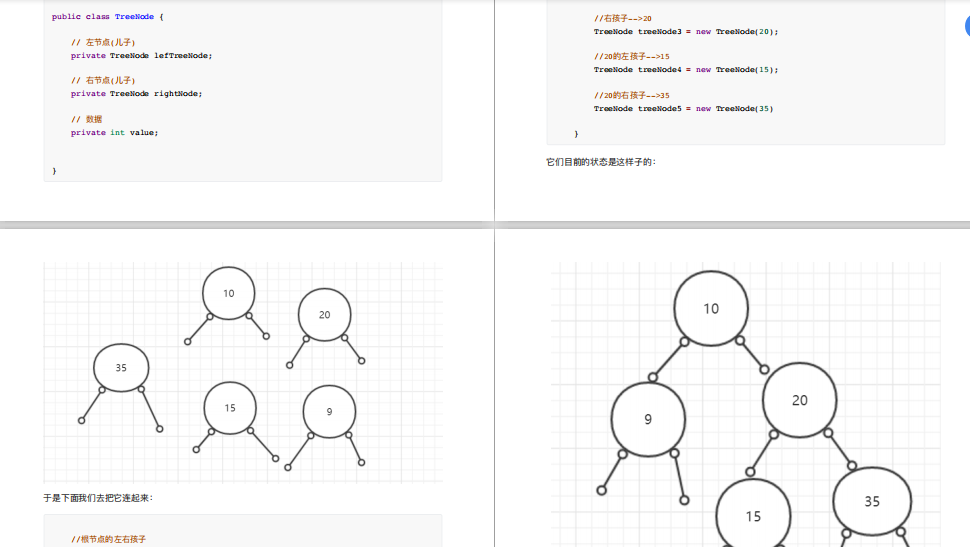This screenshot has height=547, width=970.
Task: Click node 35 in the connected tree diagram
Action: (x=872, y=501)
